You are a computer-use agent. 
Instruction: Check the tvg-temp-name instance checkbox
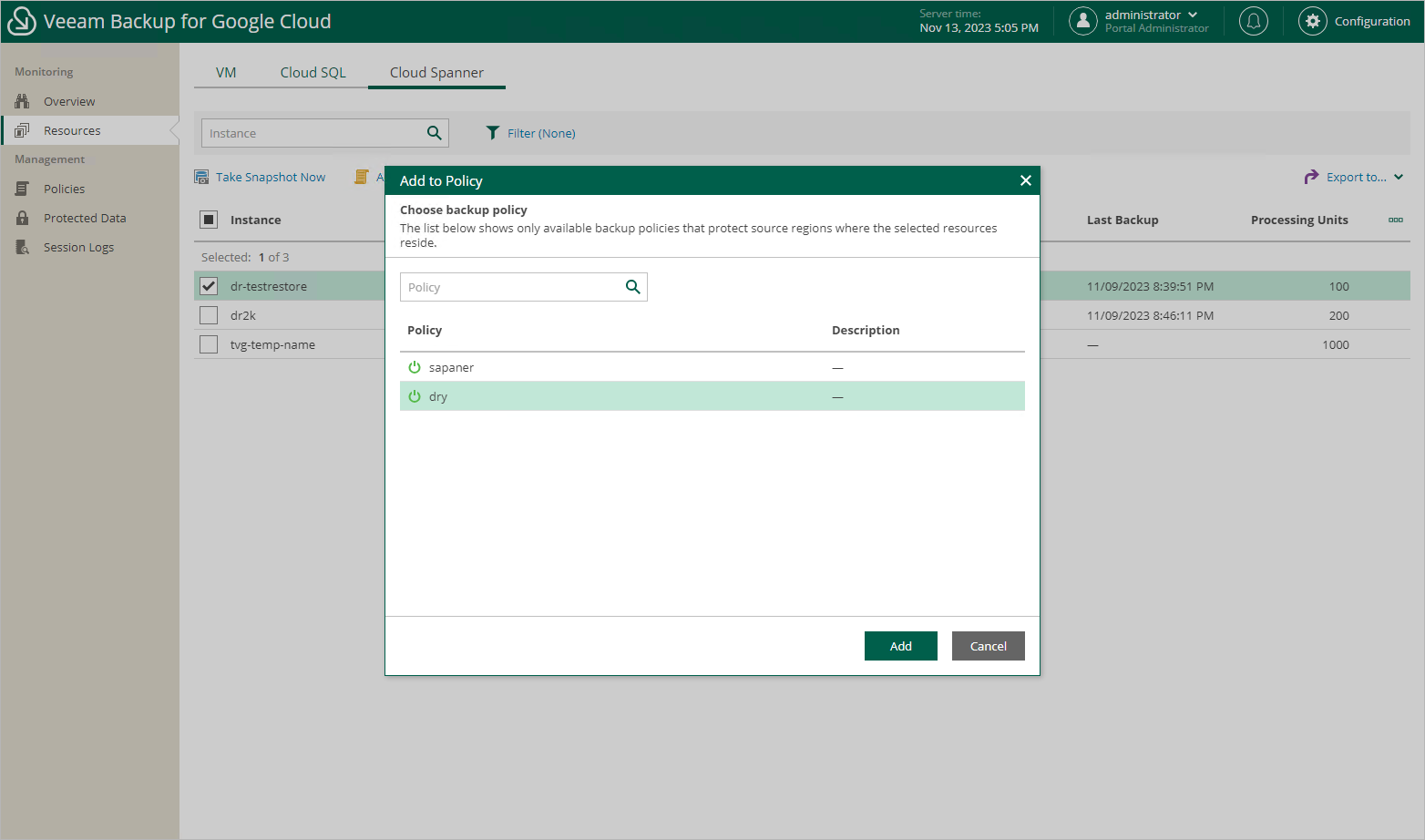coord(209,344)
